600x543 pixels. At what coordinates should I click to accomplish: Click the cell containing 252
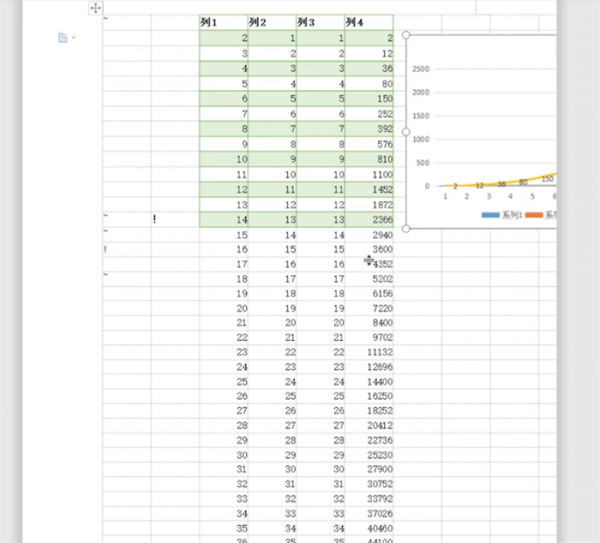[369, 114]
